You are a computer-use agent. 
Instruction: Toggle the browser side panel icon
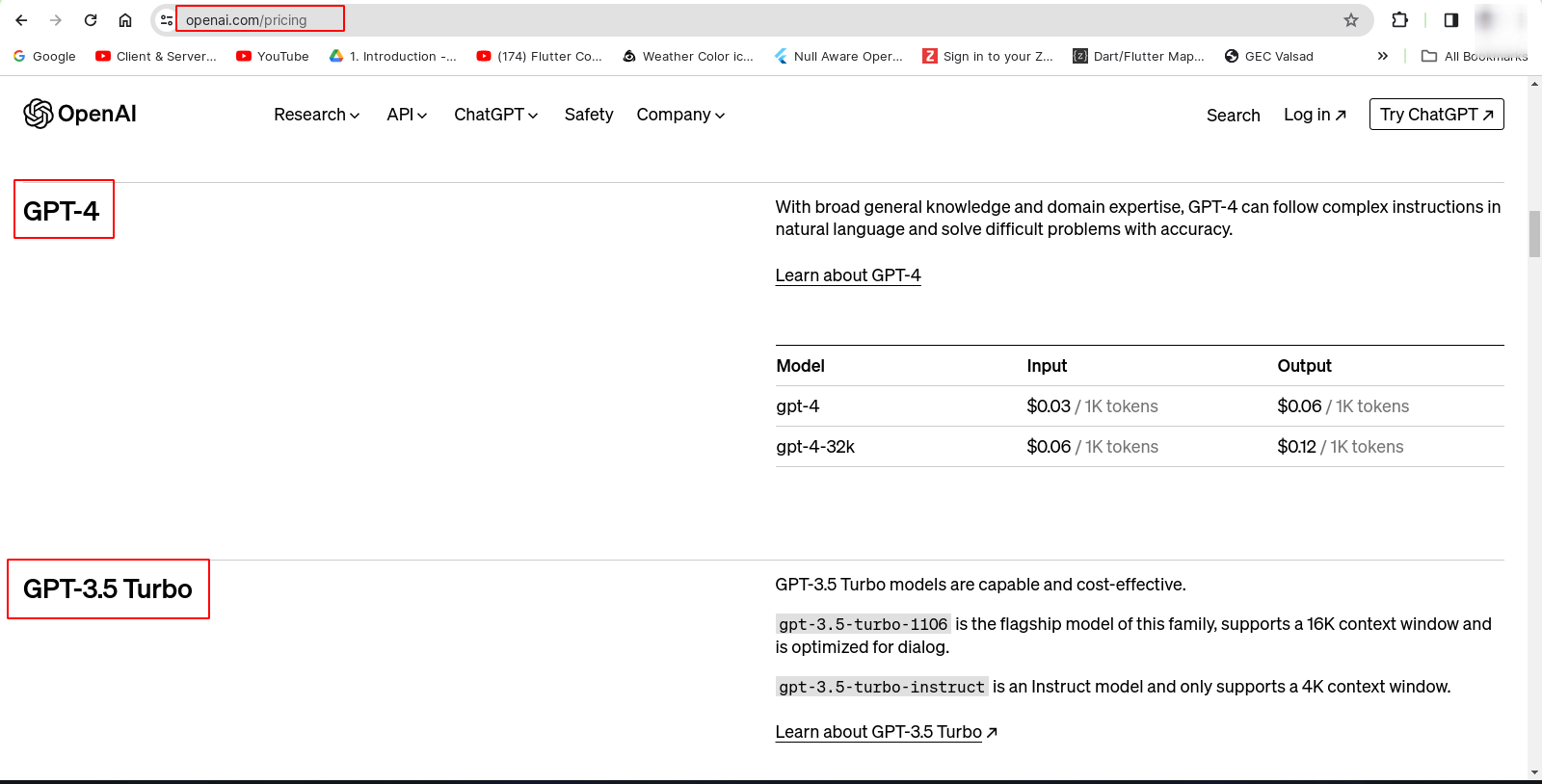point(1451,20)
